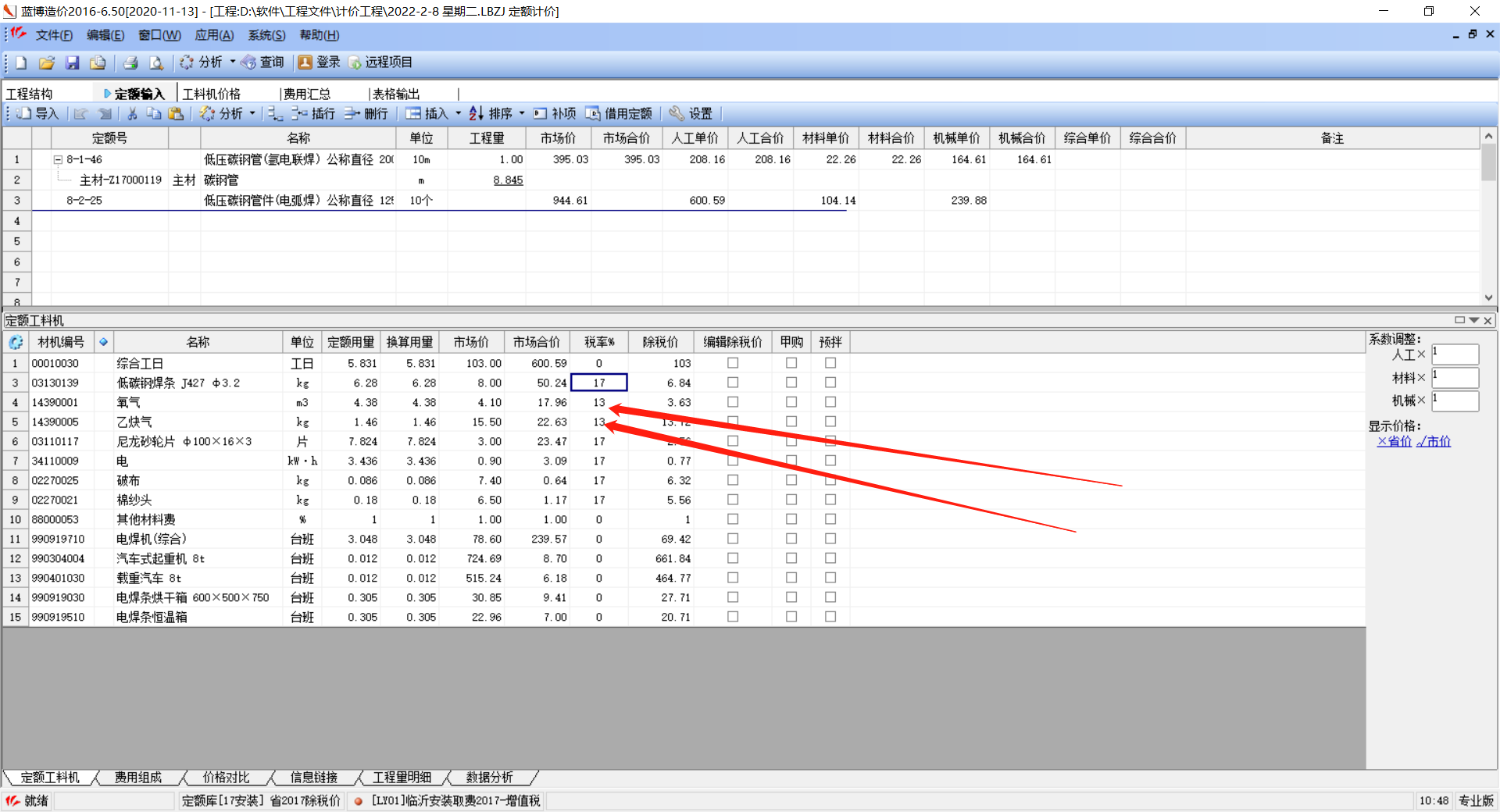Close the 定额工料机 panel

coord(1488,320)
